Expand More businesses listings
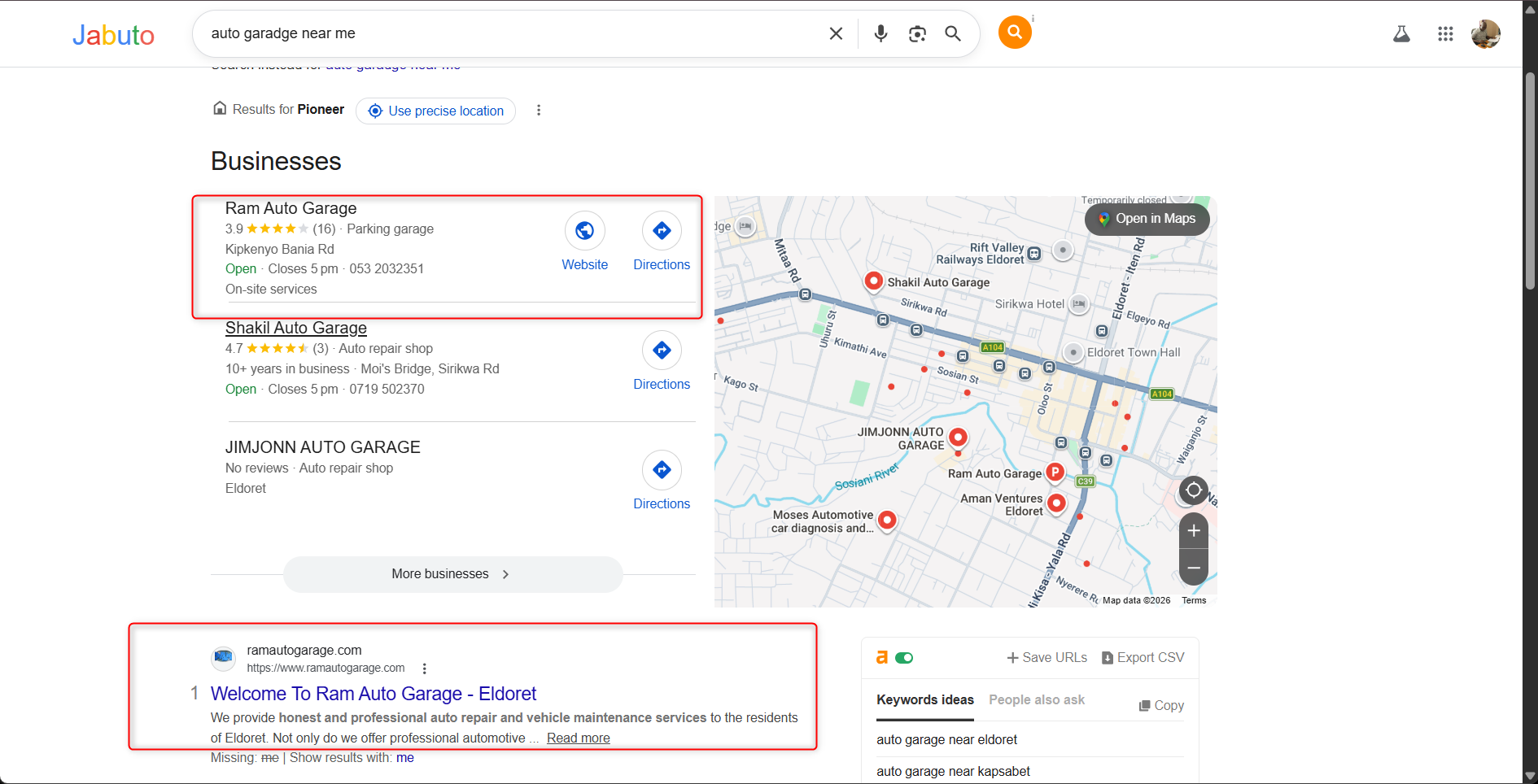This screenshot has height=784, width=1538. pos(452,574)
